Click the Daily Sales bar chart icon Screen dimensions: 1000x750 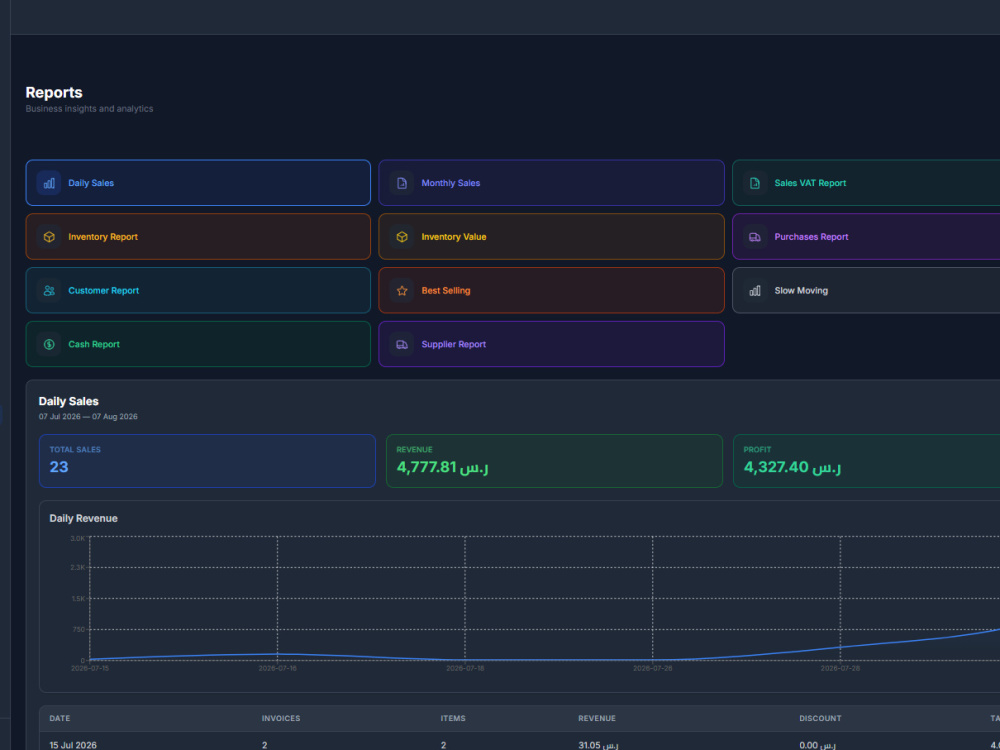(49, 183)
